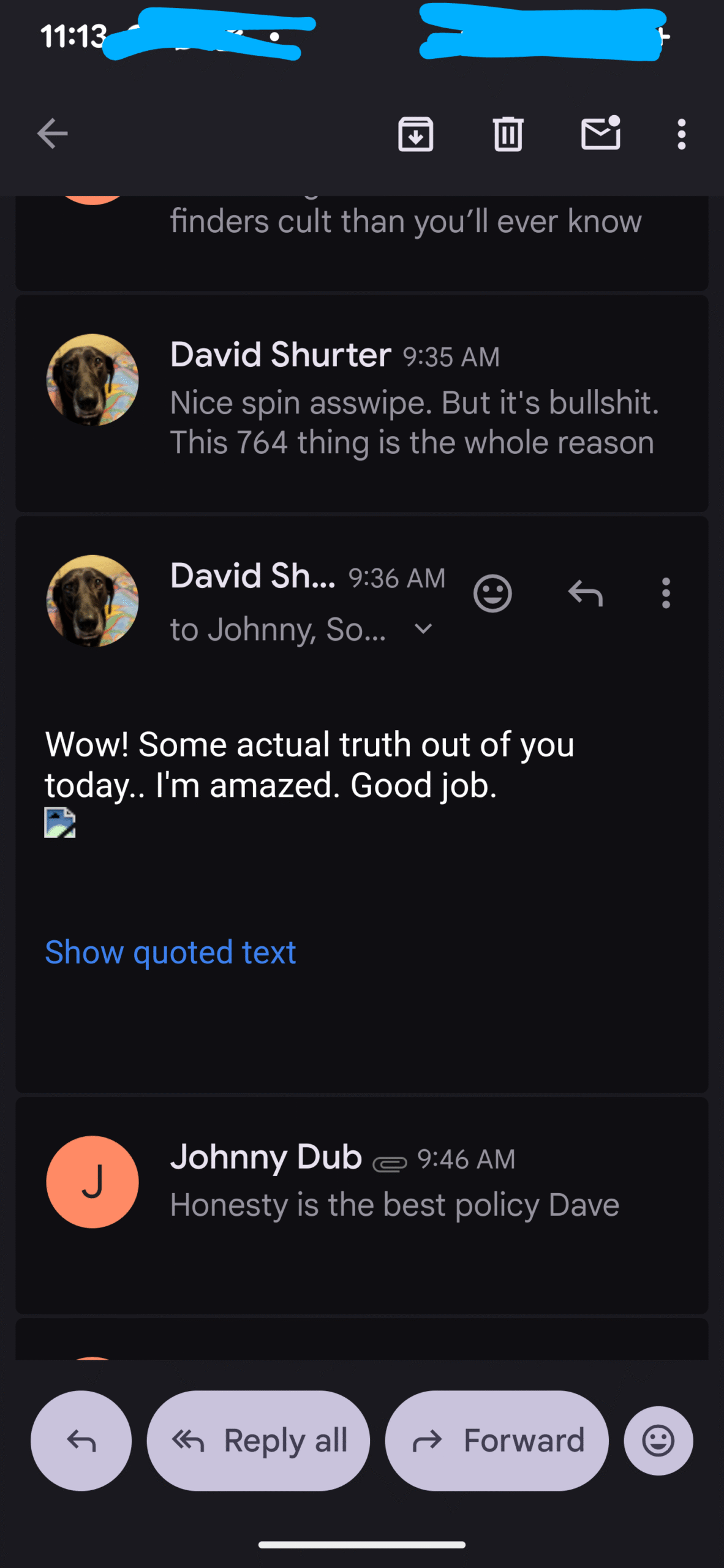Expand the collapsed message at top
724x1568 pixels.
click(404, 233)
